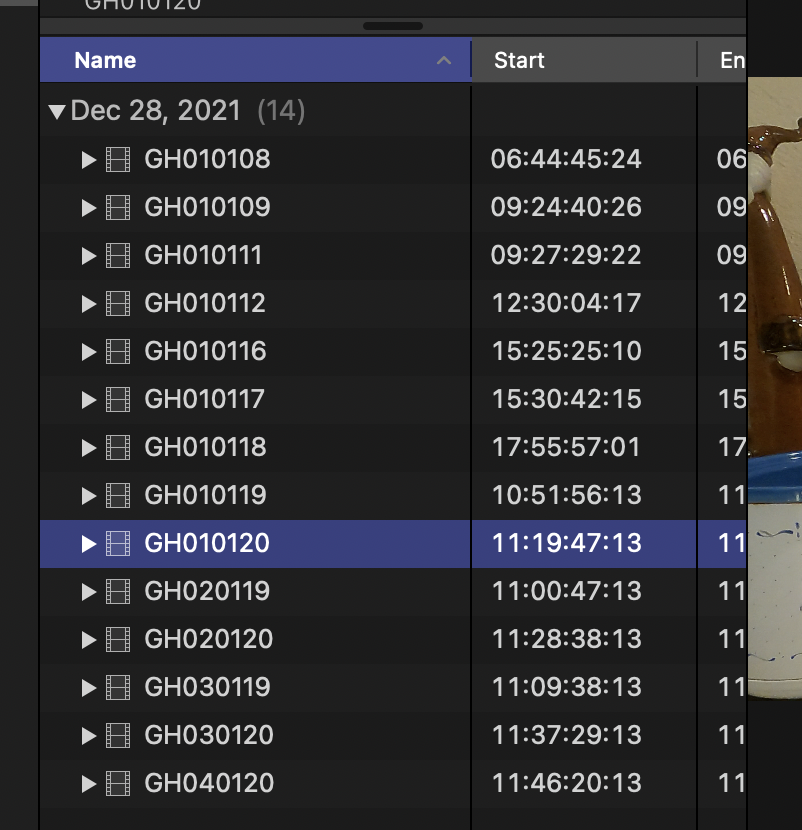Click the film clip icon for GH010111
The image size is (802, 830).
click(118, 255)
